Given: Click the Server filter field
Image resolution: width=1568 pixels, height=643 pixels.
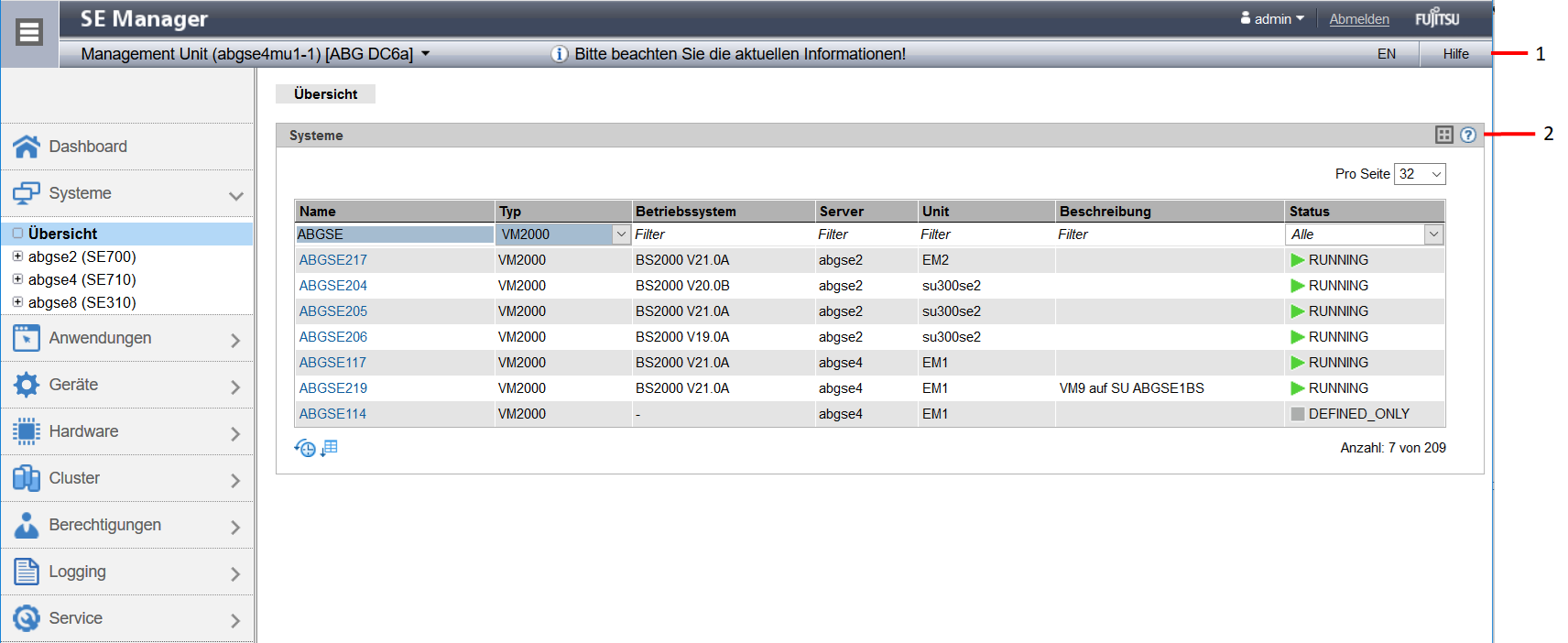Looking at the screenshot, I should (866, 234).
